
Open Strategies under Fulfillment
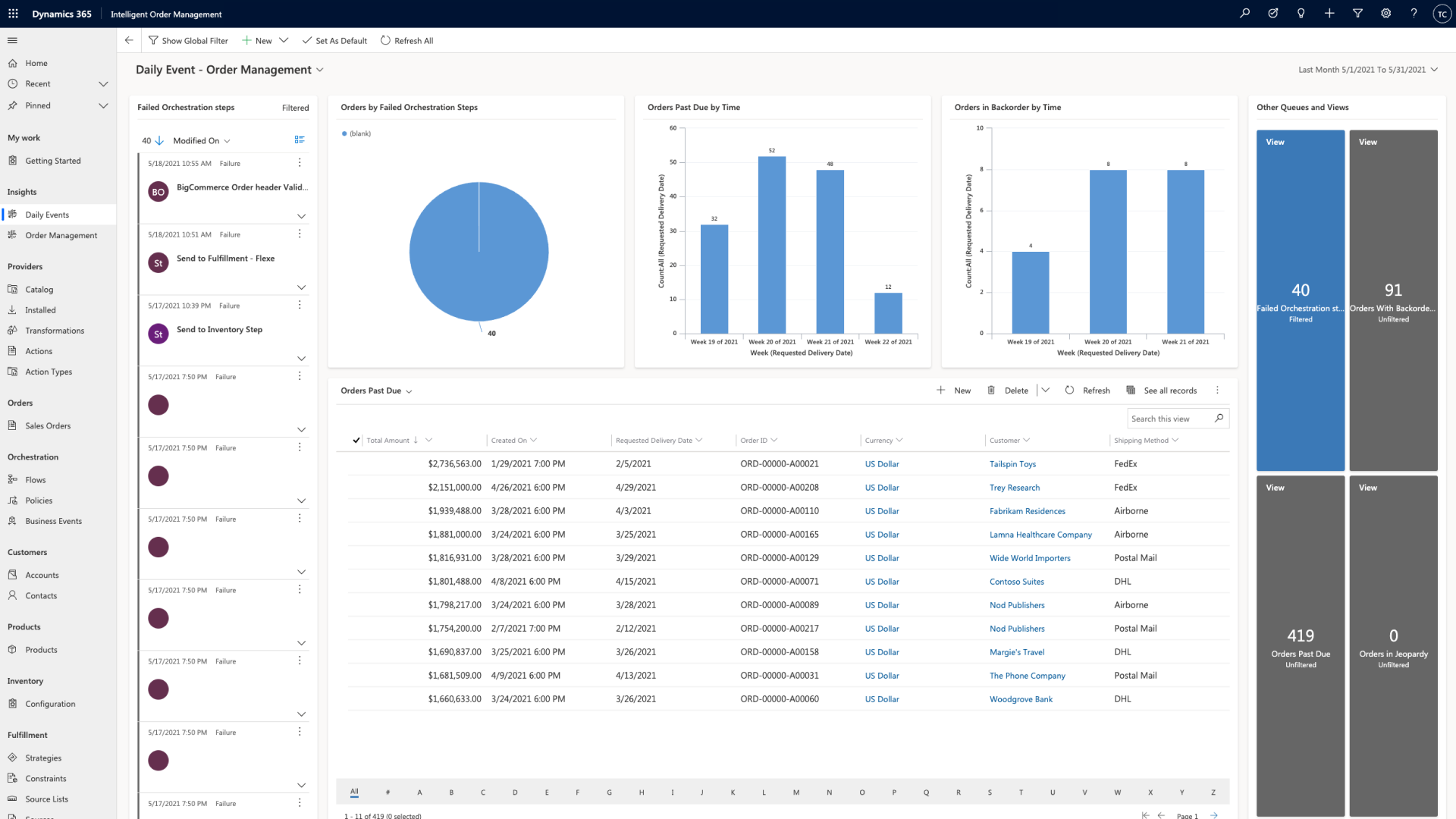click(x=43, y=758)
